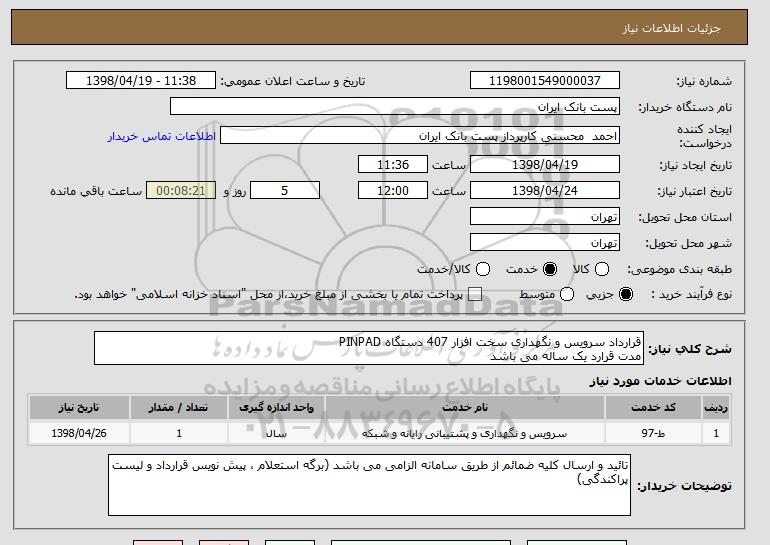770x545 pixels.
Task: Click the creation time field 11:36
Action: (x=393, y=164)
